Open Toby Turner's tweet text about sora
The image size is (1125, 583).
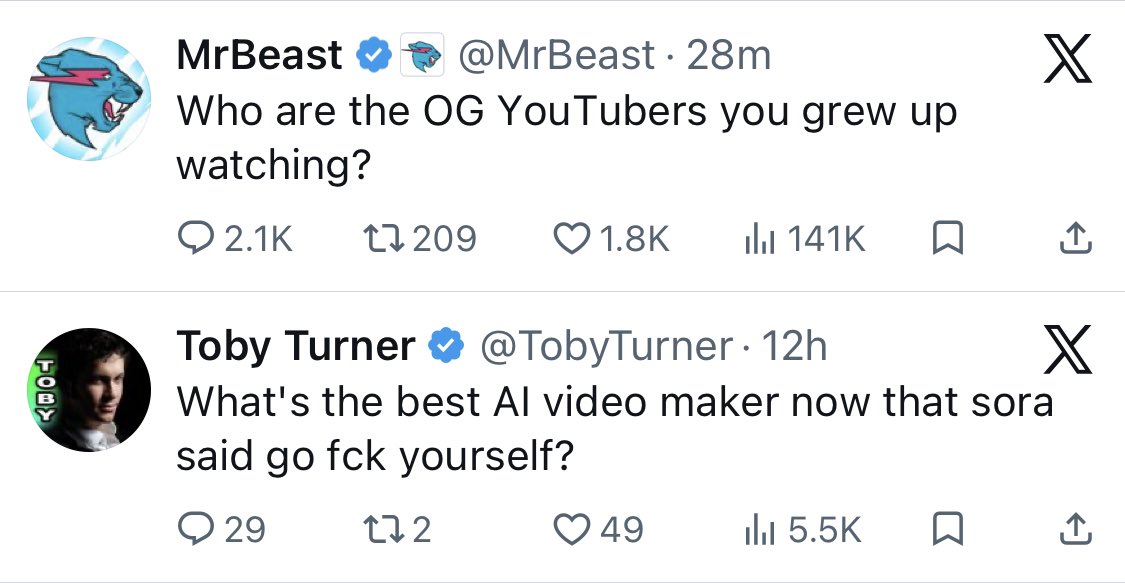614,430
